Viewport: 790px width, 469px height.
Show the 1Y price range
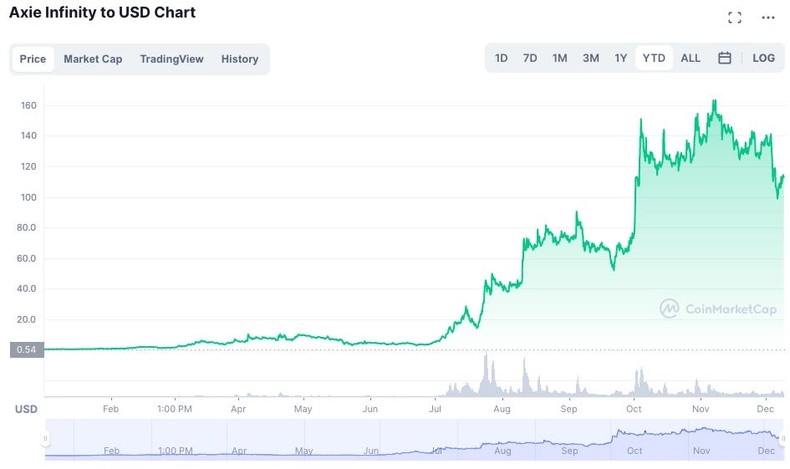point(621,58)
